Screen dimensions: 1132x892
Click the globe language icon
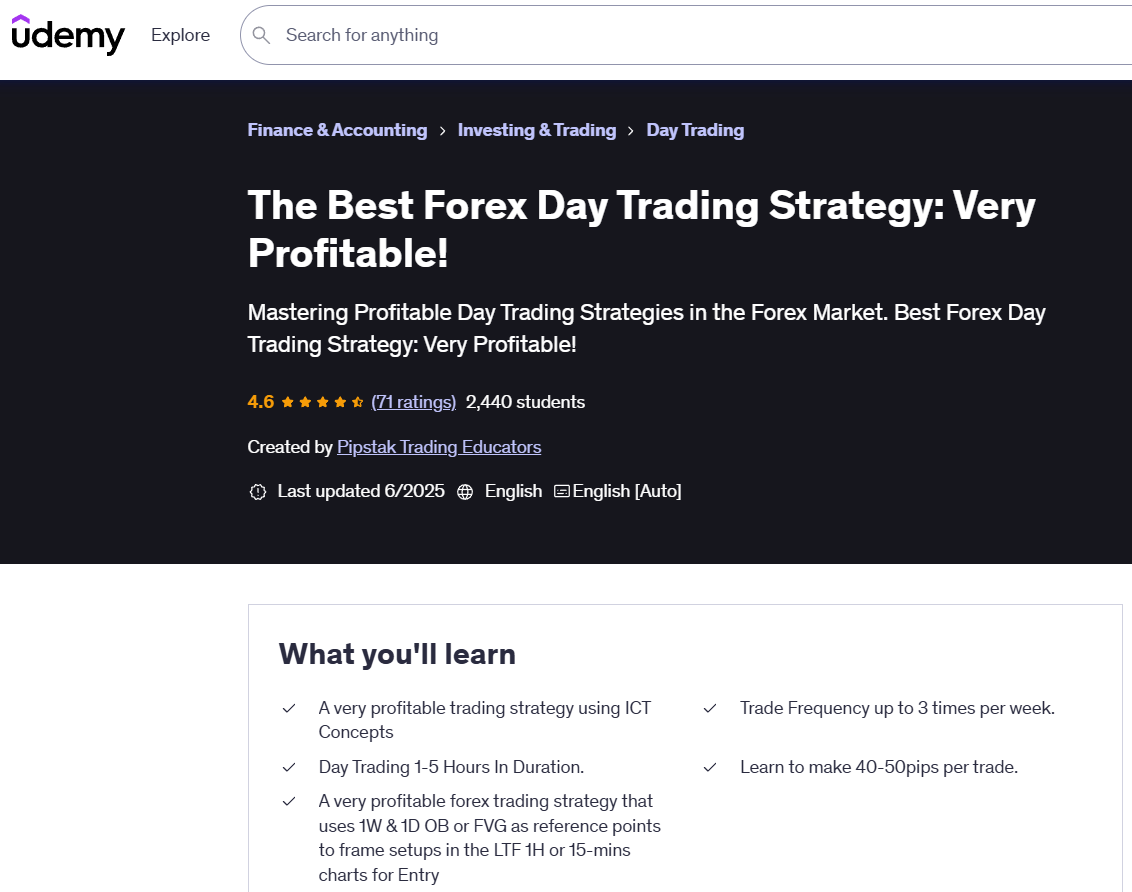tap(465, 492)
